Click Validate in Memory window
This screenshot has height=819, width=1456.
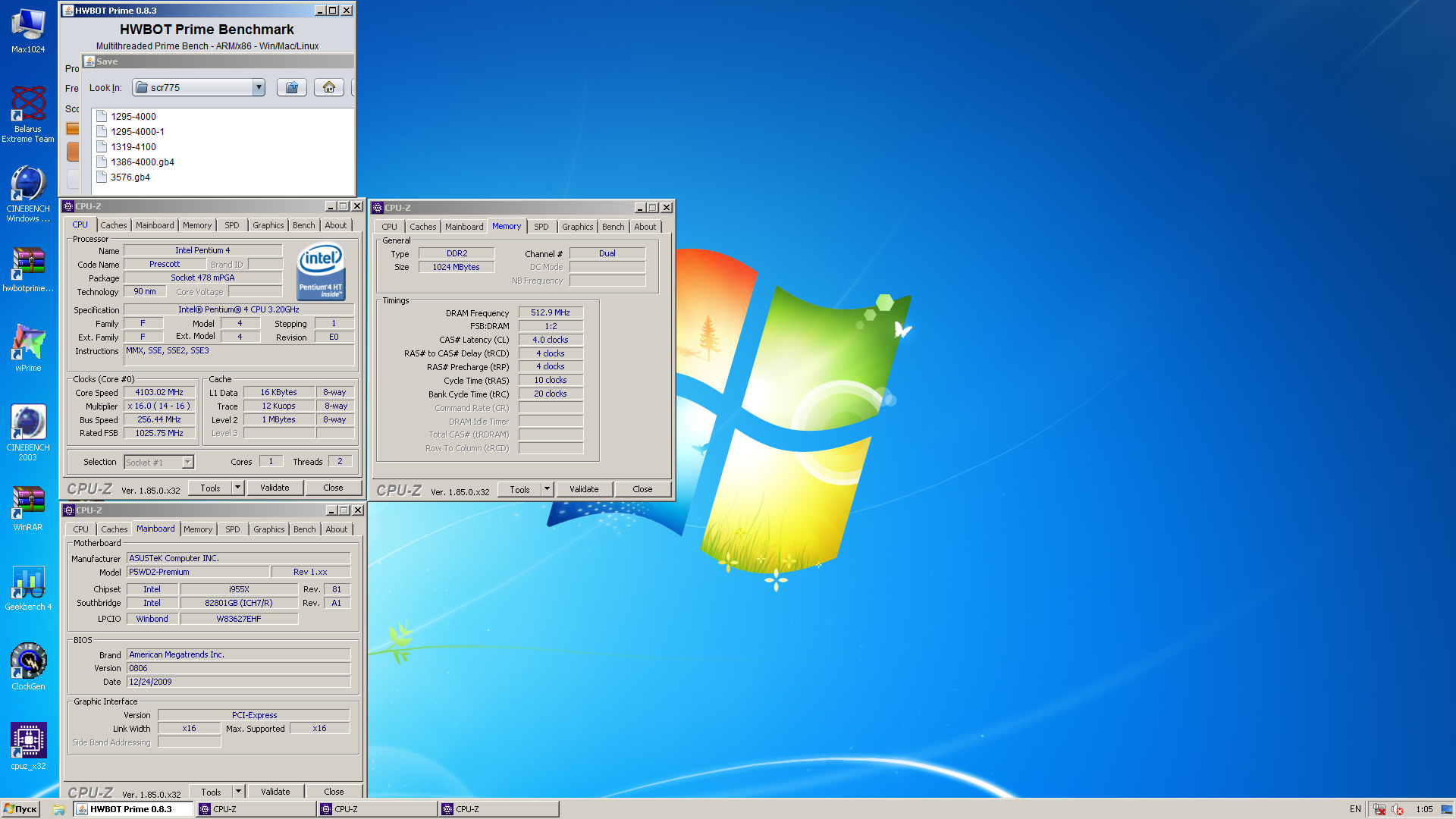[x=584, y=489]
